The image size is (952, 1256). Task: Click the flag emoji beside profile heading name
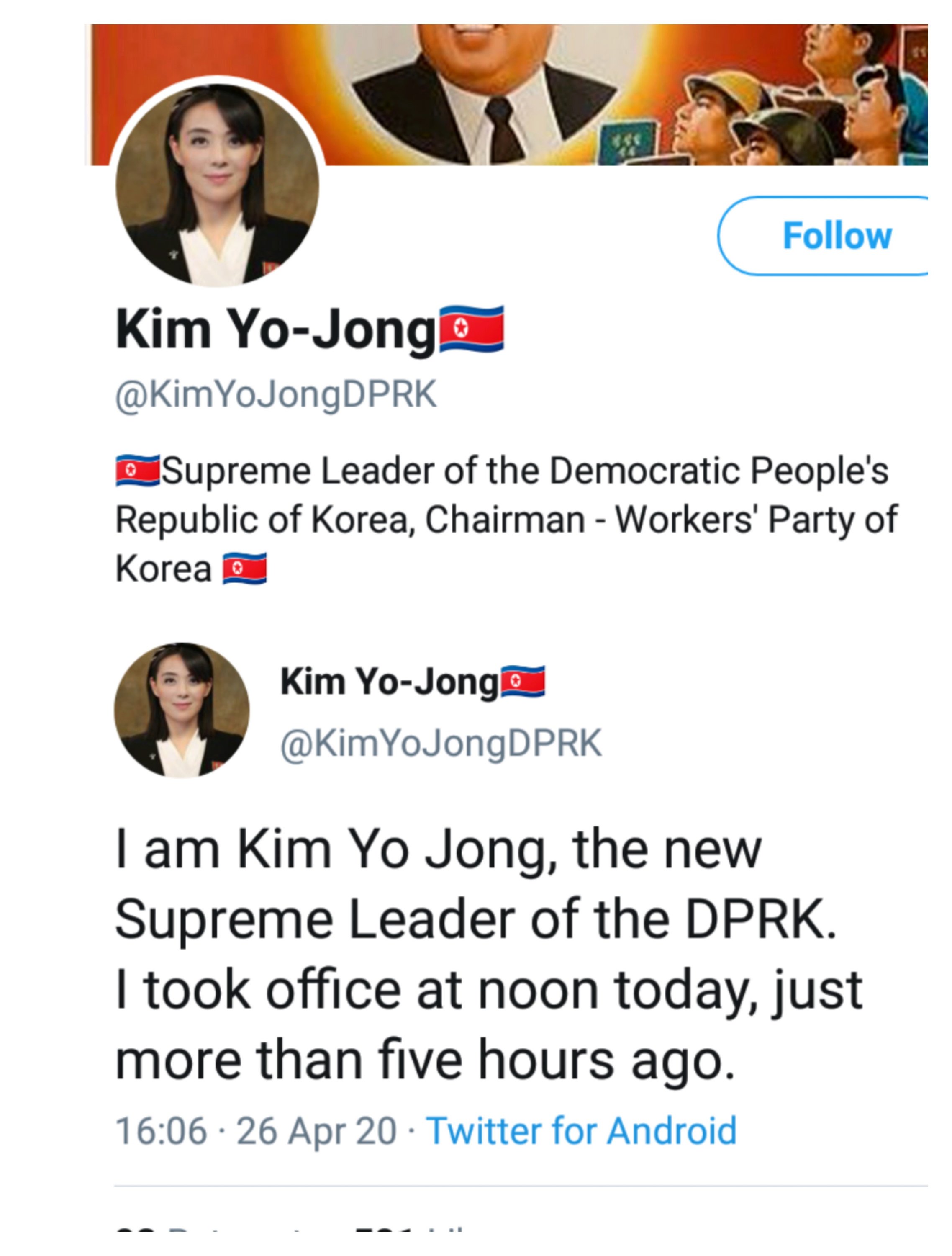point(472,329)
